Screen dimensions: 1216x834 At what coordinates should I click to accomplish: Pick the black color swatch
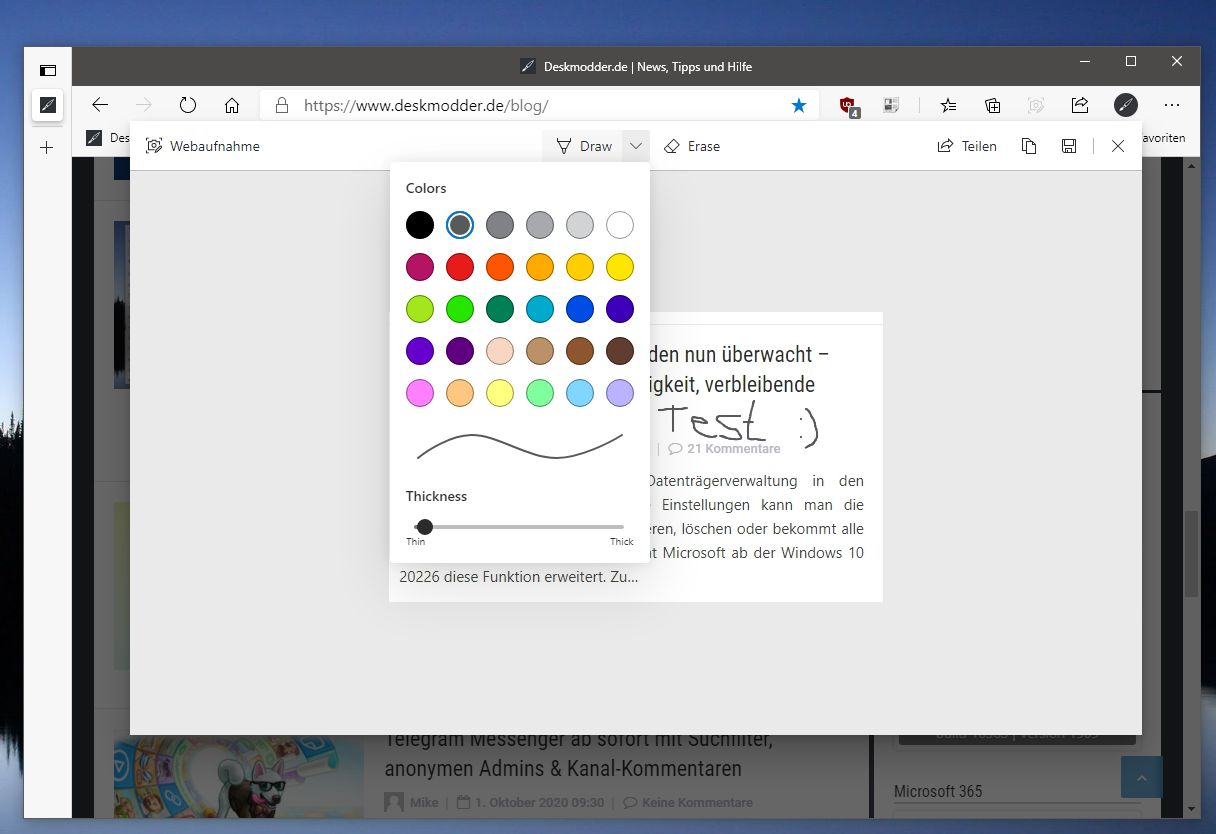point(420,225)
